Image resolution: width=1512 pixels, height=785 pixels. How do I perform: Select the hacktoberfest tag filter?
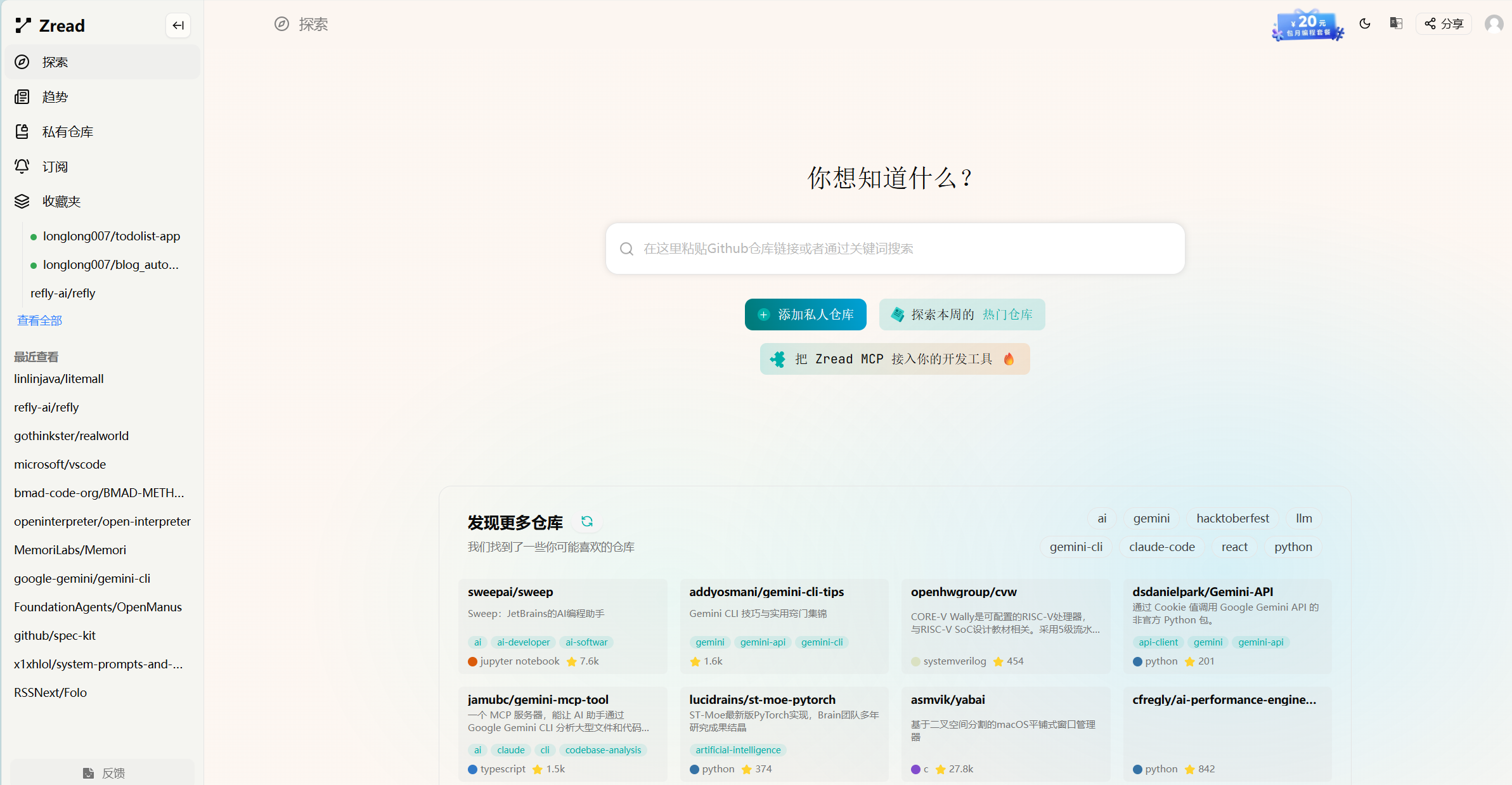(x=1232, y=518)
